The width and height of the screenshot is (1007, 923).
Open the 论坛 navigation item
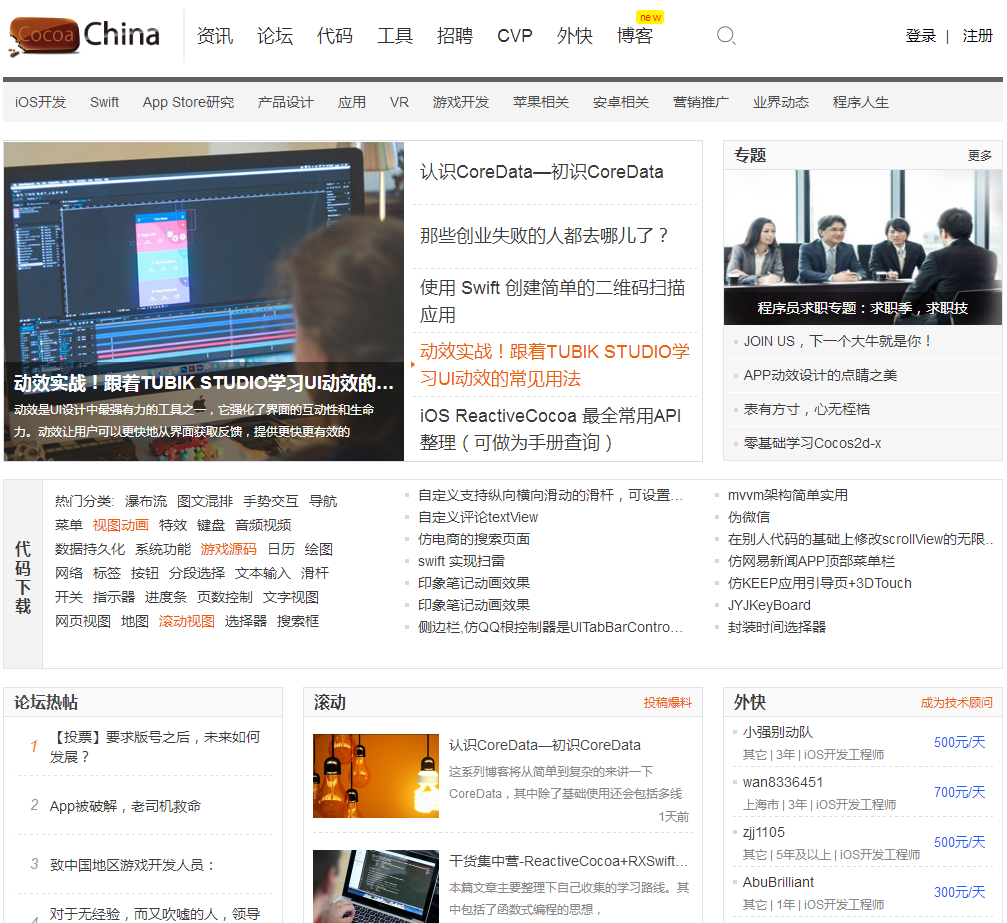(x=275, y=36)
